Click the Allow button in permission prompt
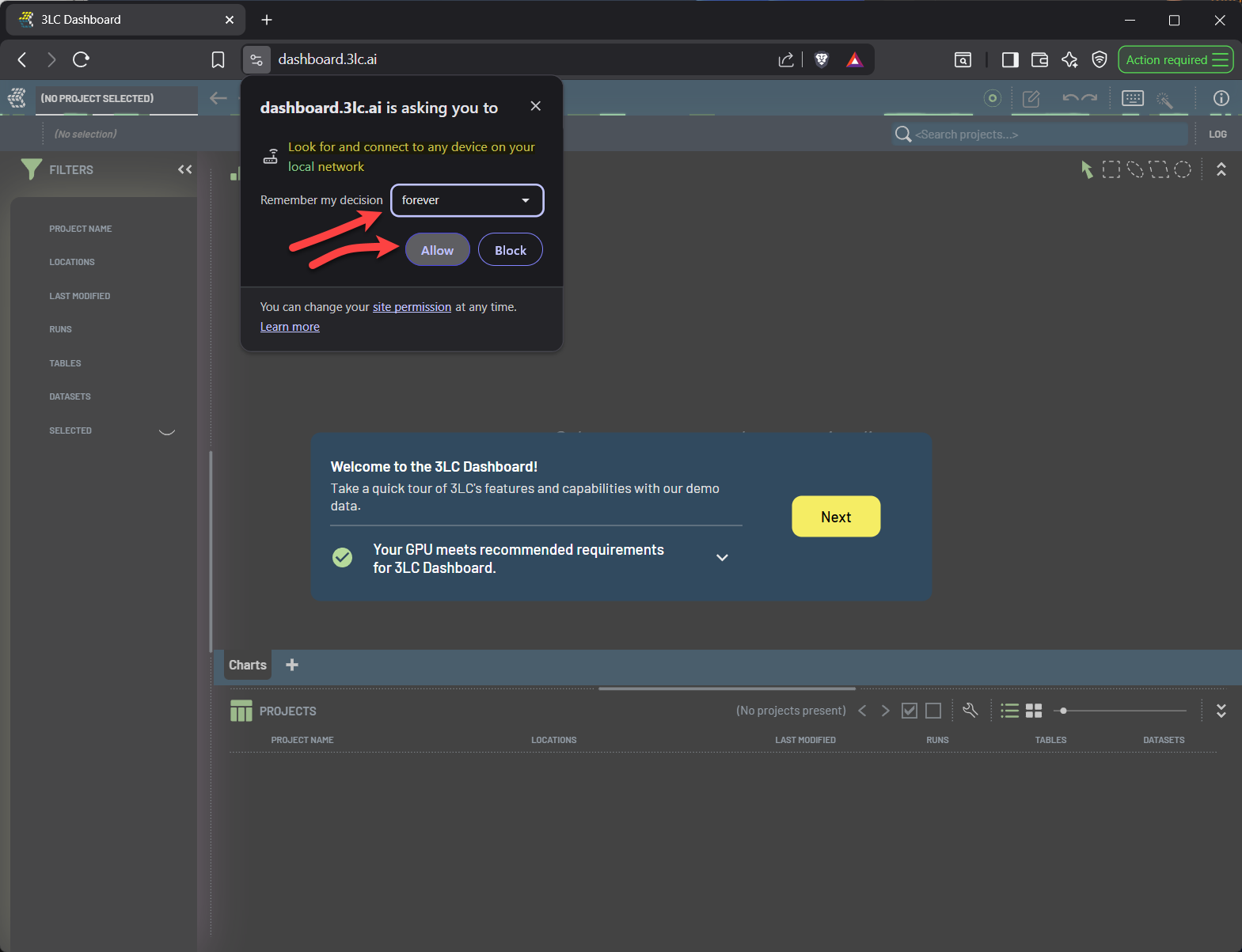 (x=437, y=250)
